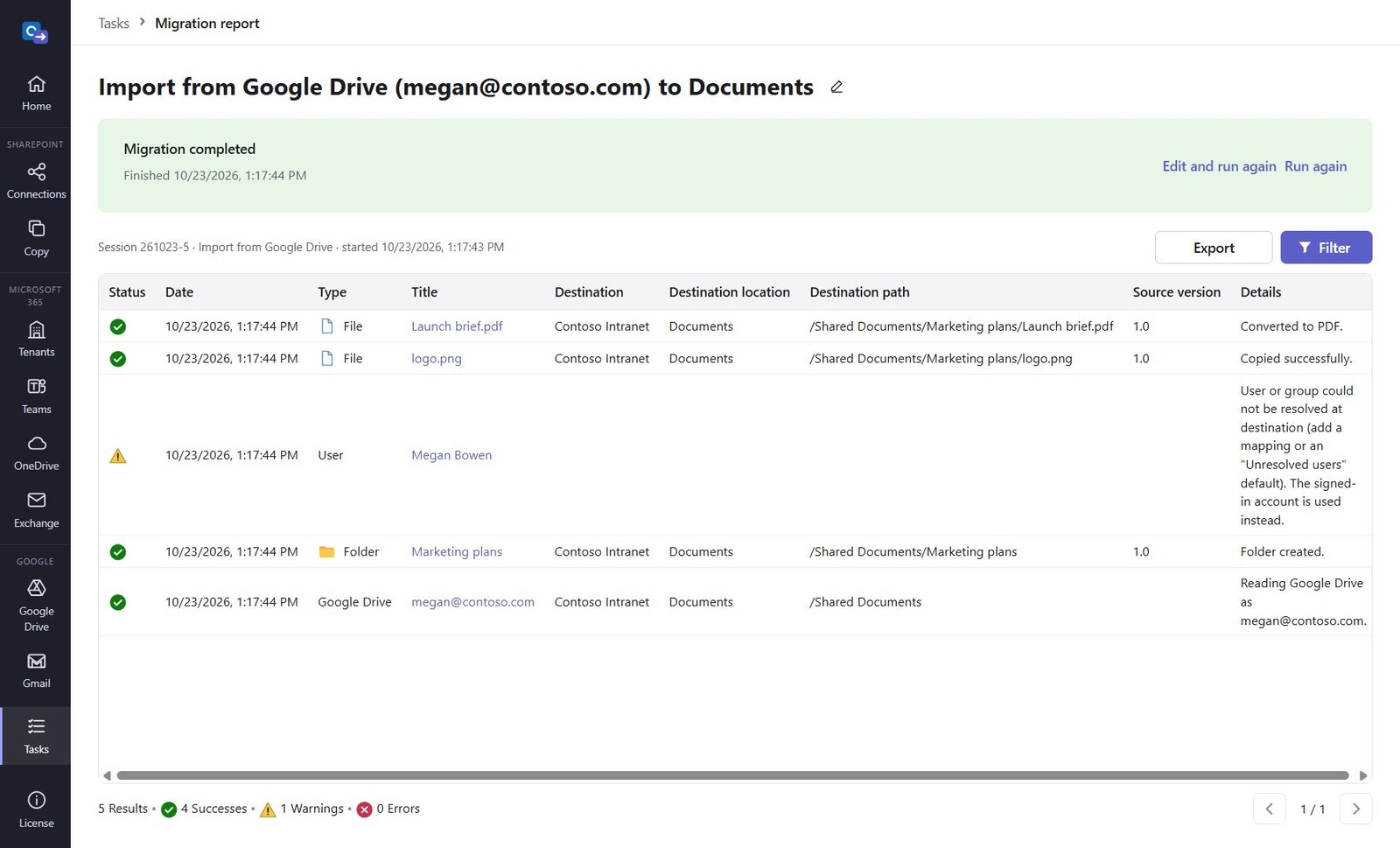
Task: Open the Marketing plans title link
Action: 457,552
